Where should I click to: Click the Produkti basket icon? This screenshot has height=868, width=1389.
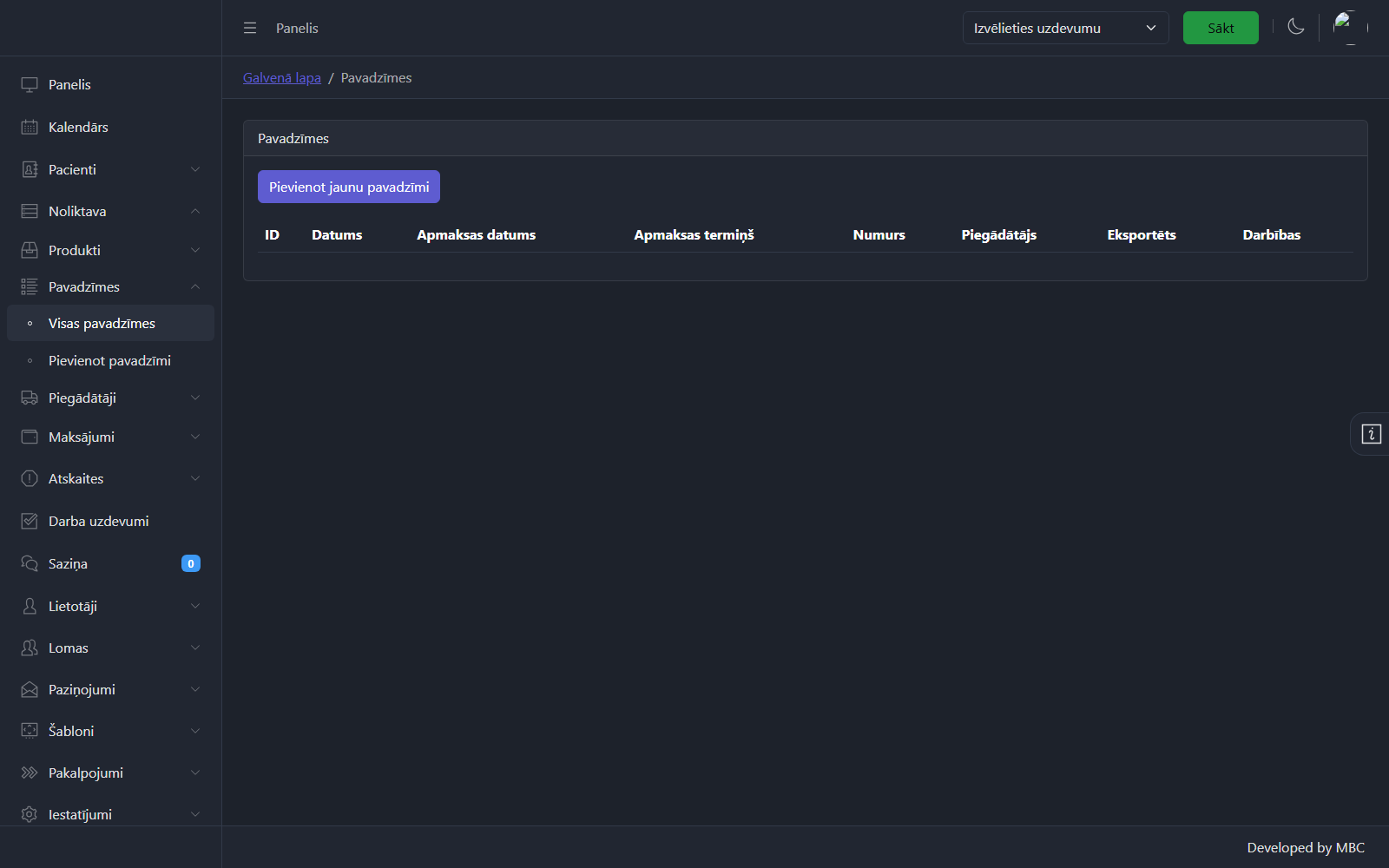30,250
